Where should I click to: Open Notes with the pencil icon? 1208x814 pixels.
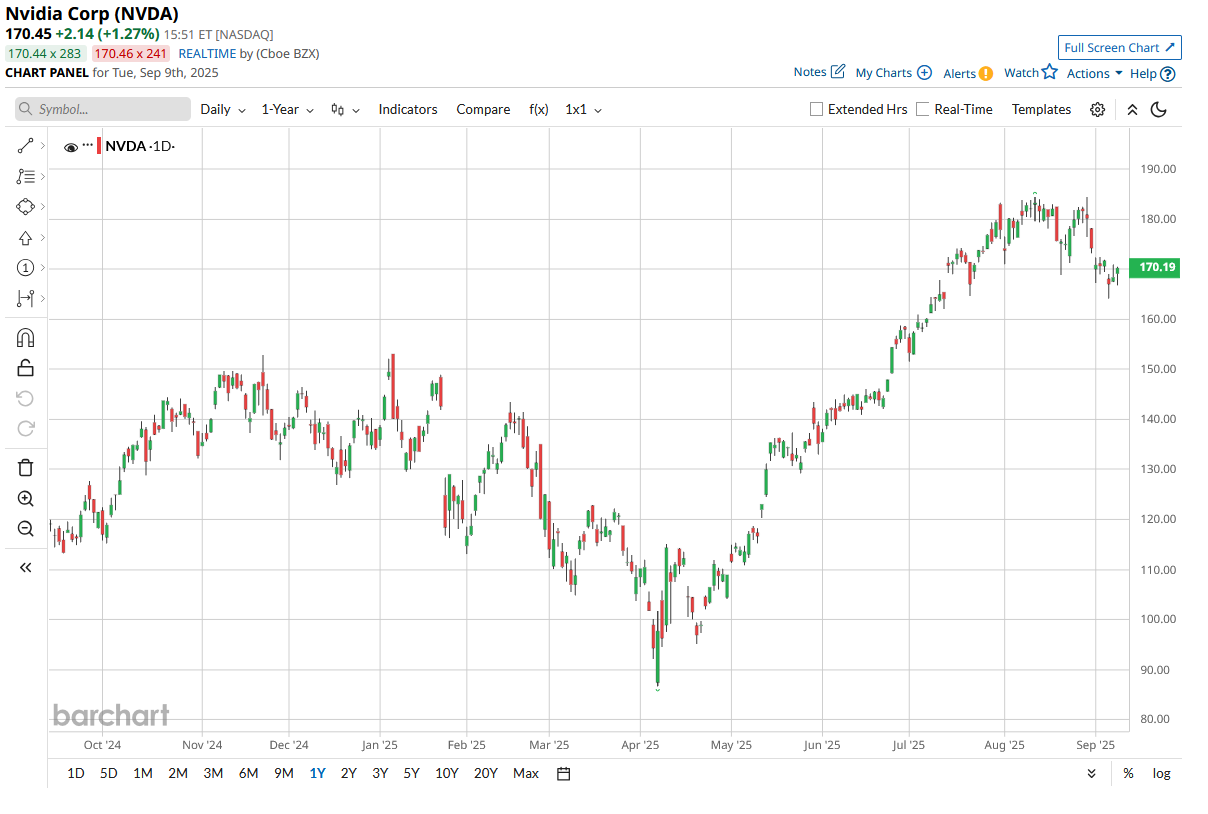(x=838, y=72)
